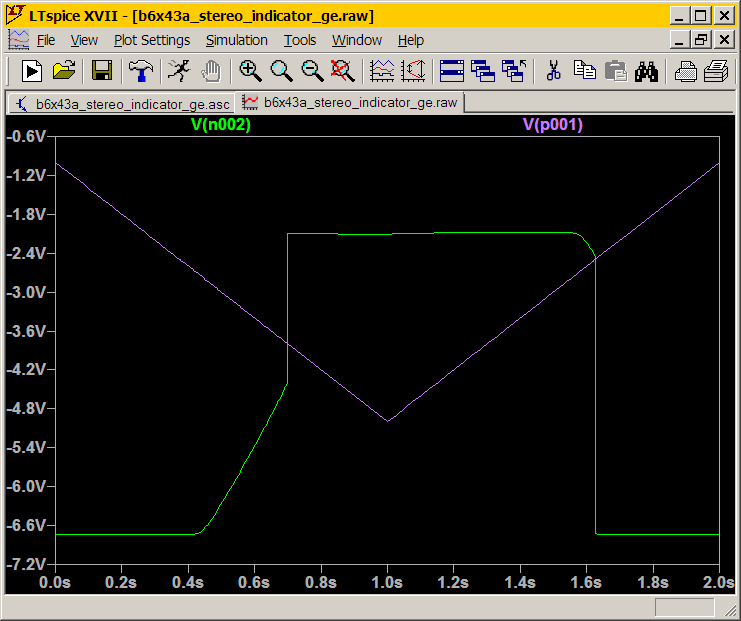Click the green V(n002) trace label

click(221, 125)
